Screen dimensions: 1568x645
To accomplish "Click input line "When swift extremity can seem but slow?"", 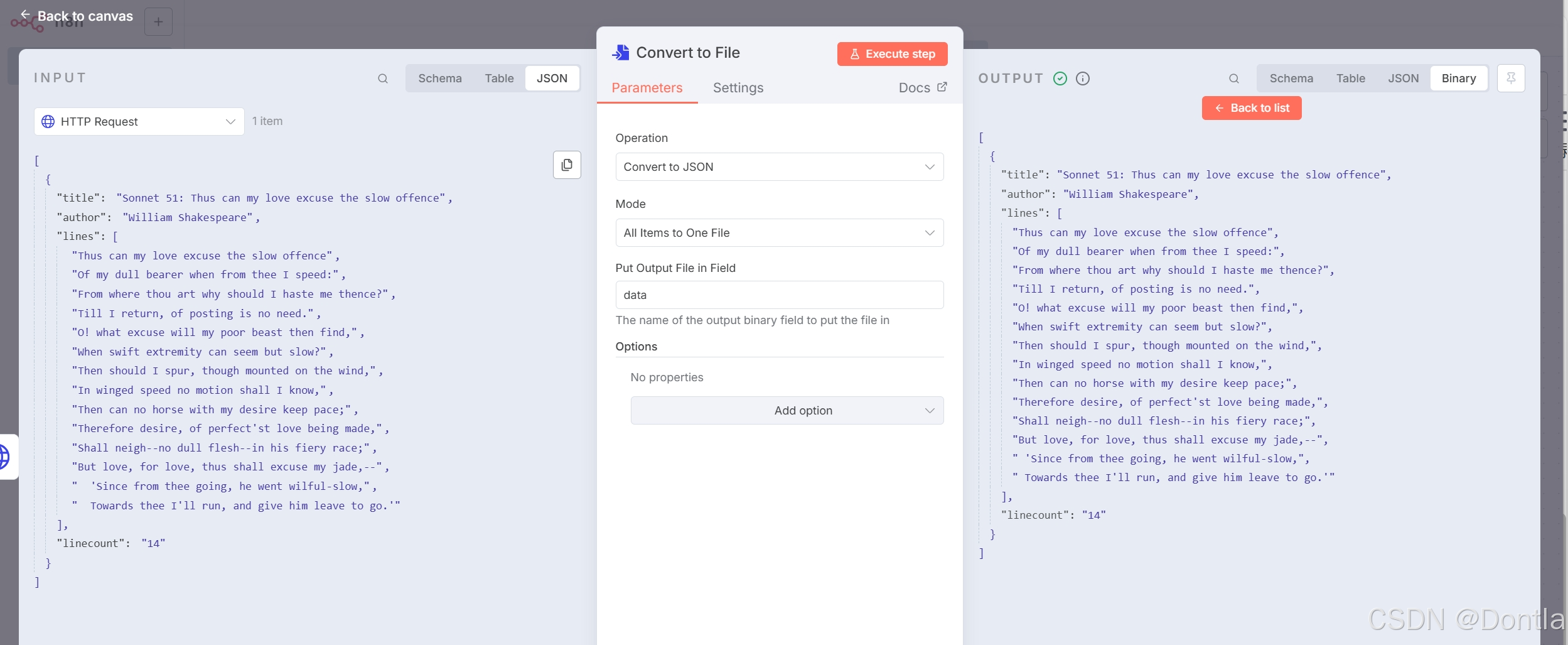I will [203, 352].
